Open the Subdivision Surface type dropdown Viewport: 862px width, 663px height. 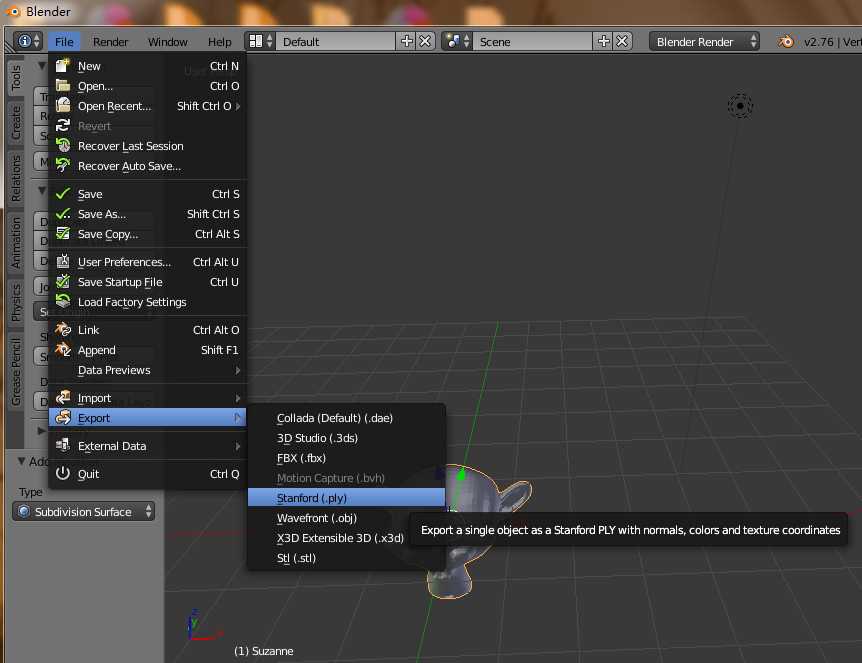pyautogui.click(x=84, y=511)
